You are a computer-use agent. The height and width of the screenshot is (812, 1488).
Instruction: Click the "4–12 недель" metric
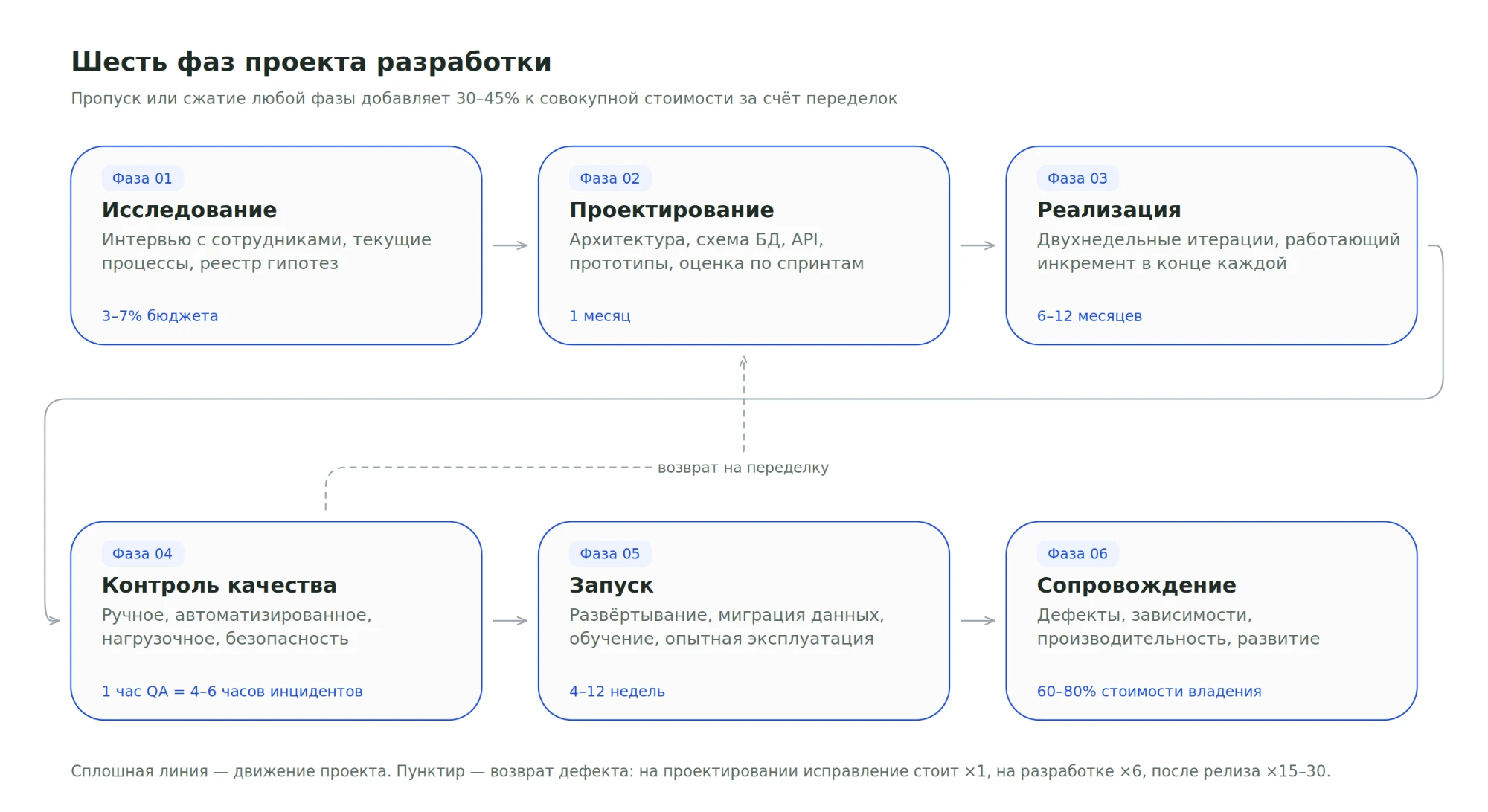618,692
